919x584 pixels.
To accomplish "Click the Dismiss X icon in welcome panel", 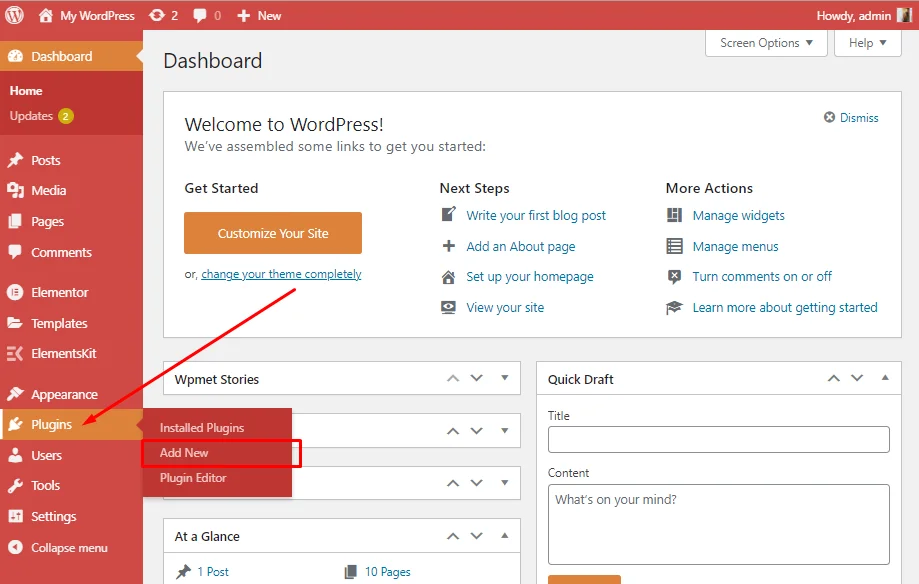I will coord(829,117).
